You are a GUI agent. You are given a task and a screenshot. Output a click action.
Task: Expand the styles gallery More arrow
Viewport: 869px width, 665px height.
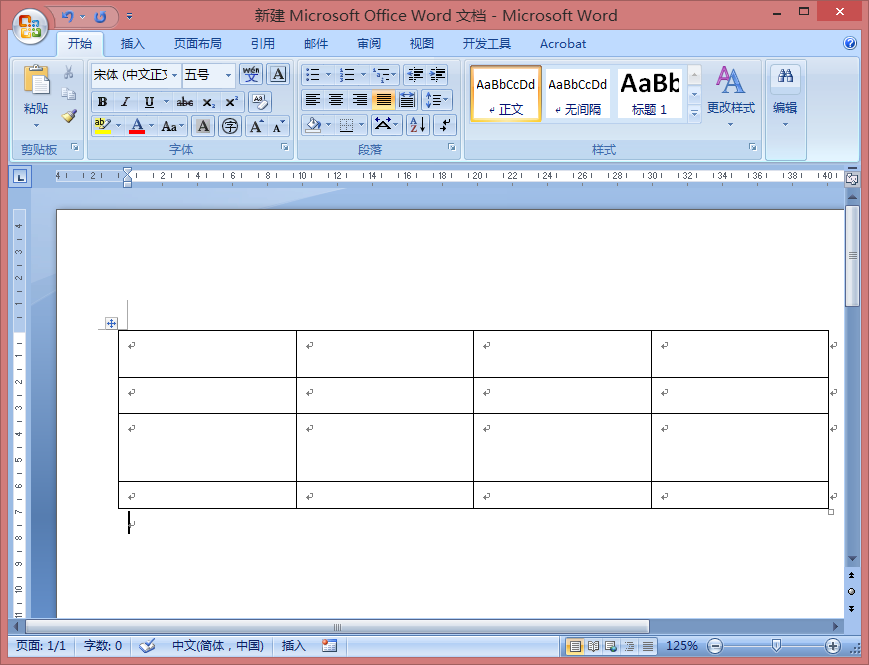pyautogui.click(x=694, y=112)
